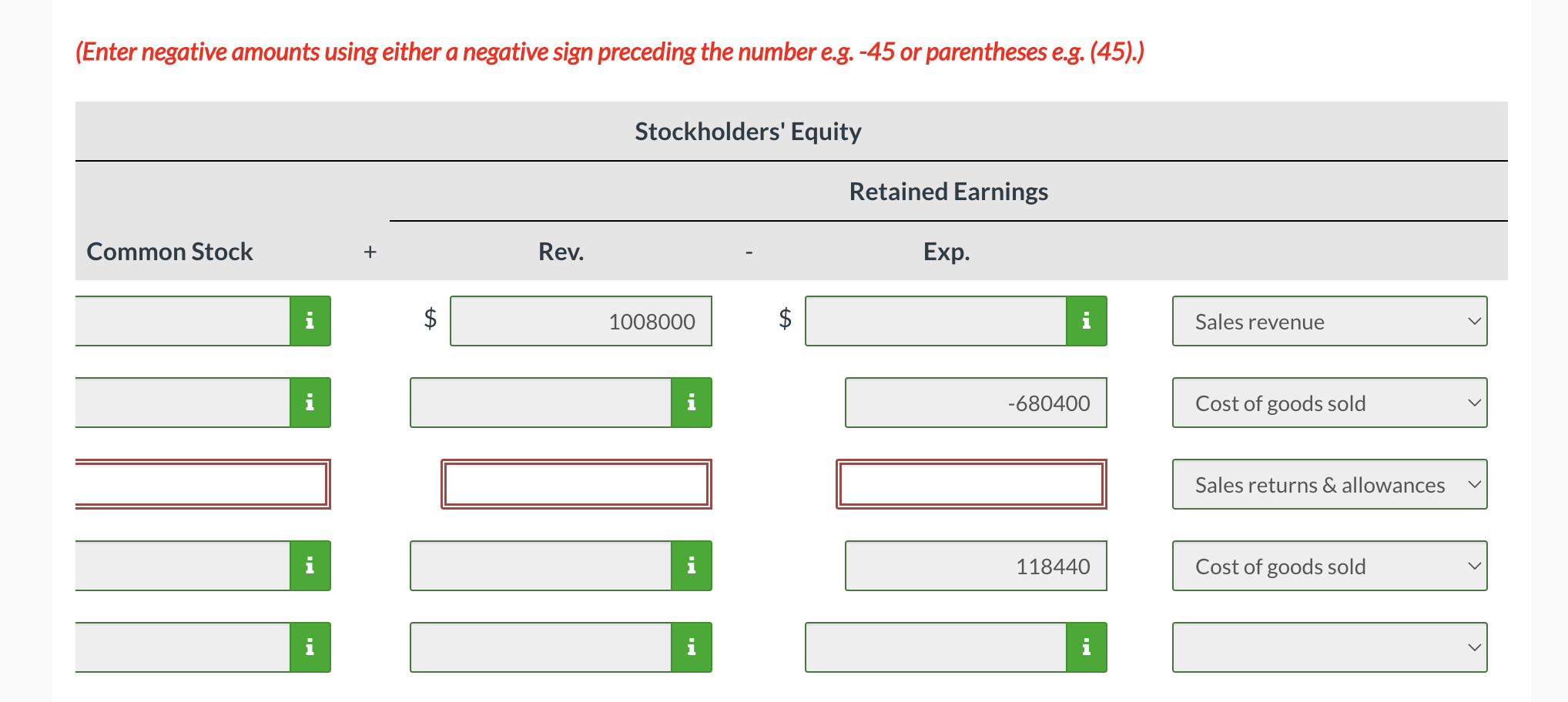The height and width of the screenshot is (702, 1568).
Task: Click the info icon beside the top Exp. field
Action: click(x=1086, y=321)
